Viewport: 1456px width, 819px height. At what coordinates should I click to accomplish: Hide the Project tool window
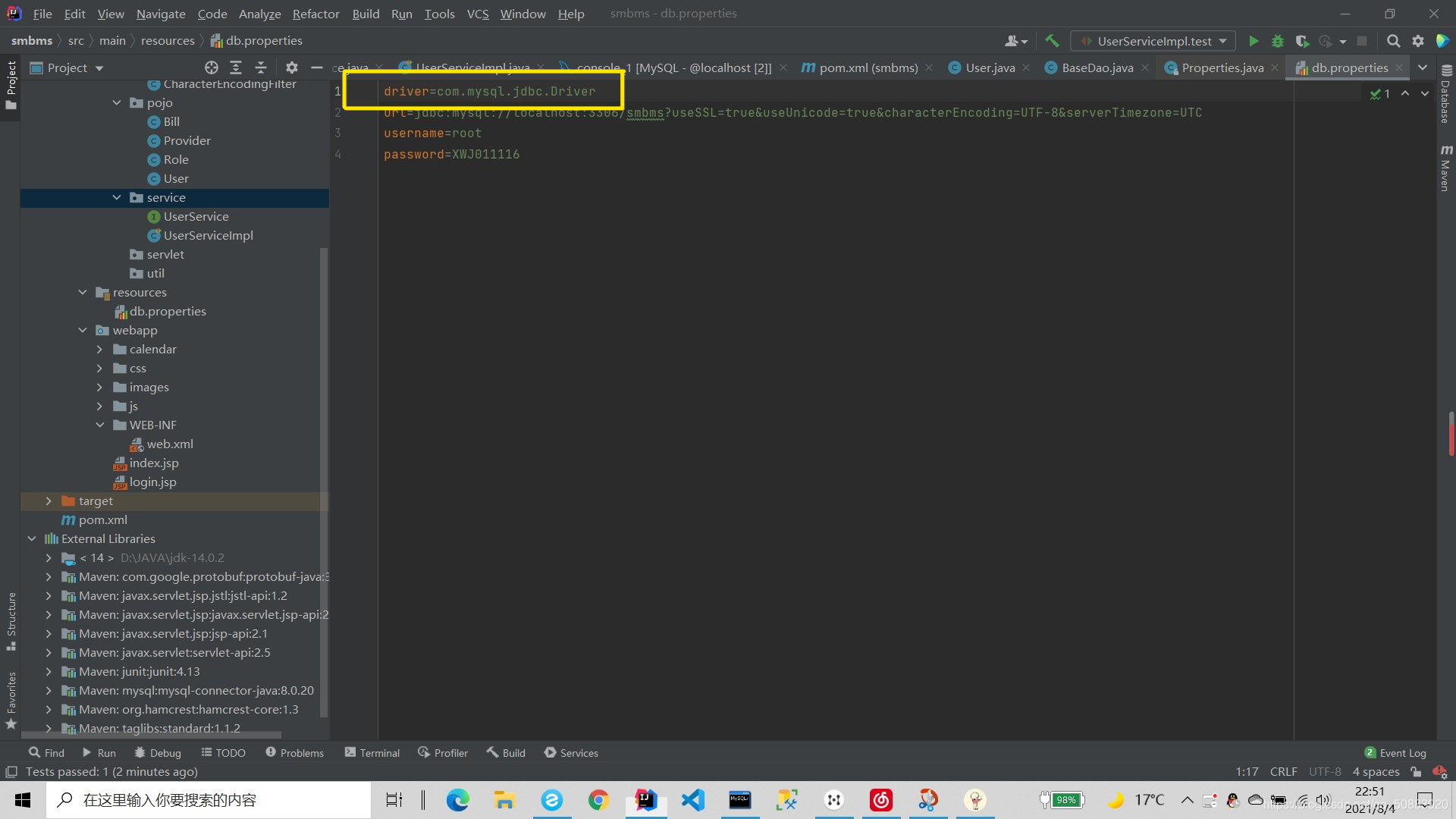click(317, 67)
